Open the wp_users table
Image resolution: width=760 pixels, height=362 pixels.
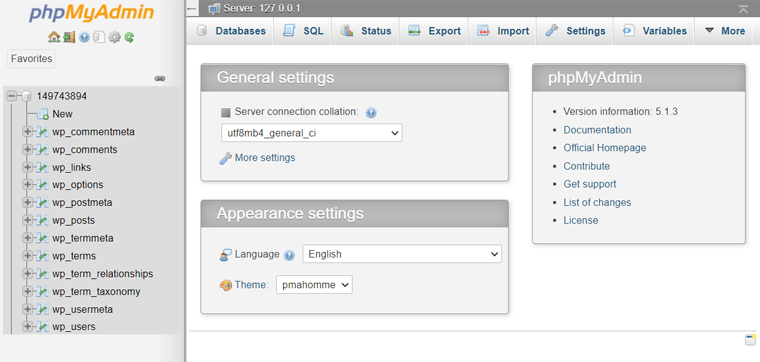click(x=74, y=327)
